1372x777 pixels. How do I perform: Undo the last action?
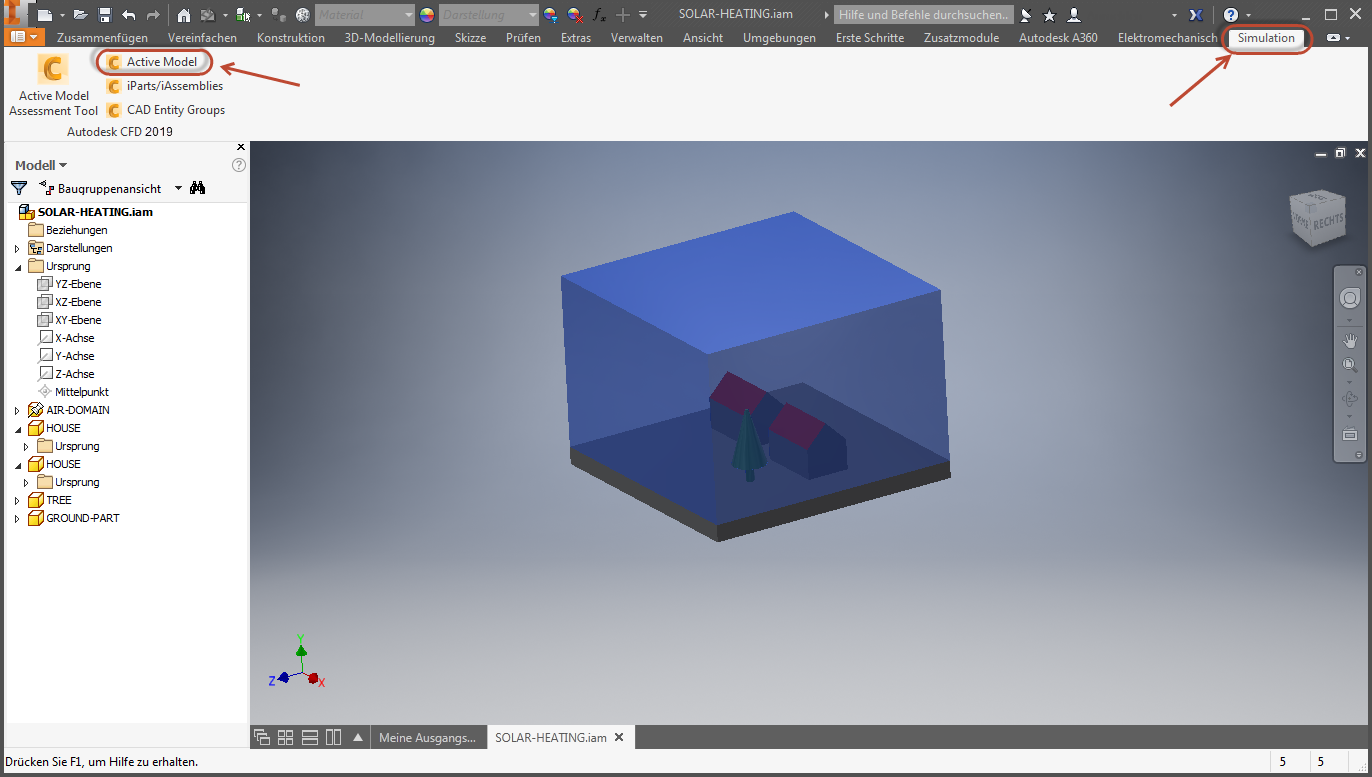tap(129, 15)
